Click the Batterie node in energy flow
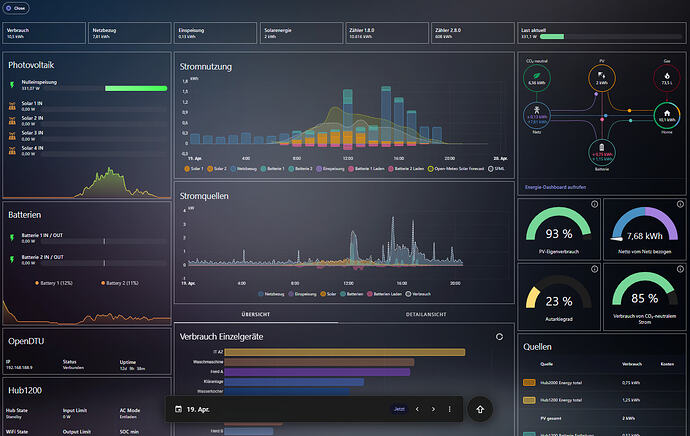 [602, 152]
